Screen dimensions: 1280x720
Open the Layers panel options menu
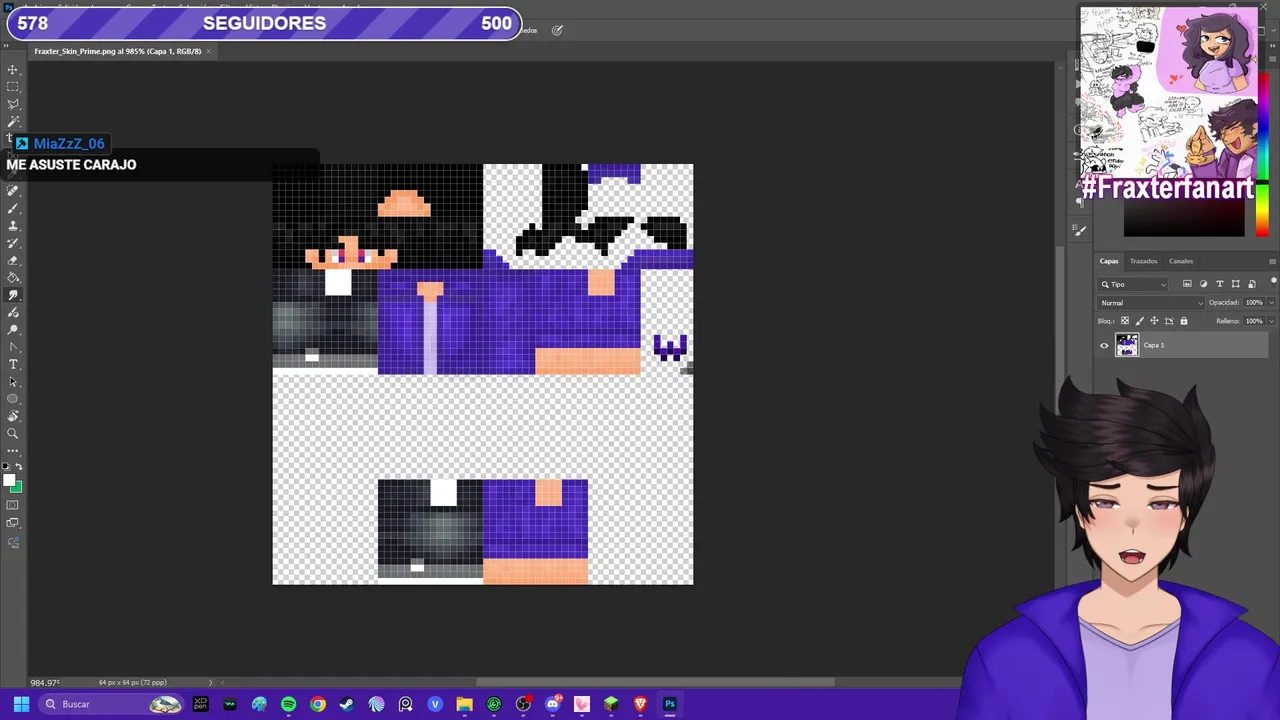1272,261
